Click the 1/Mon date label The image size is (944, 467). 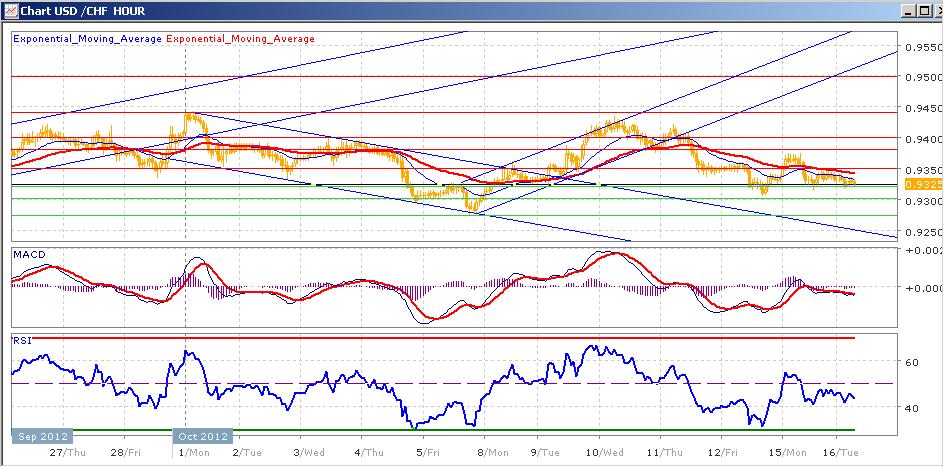tap(193, 452)
